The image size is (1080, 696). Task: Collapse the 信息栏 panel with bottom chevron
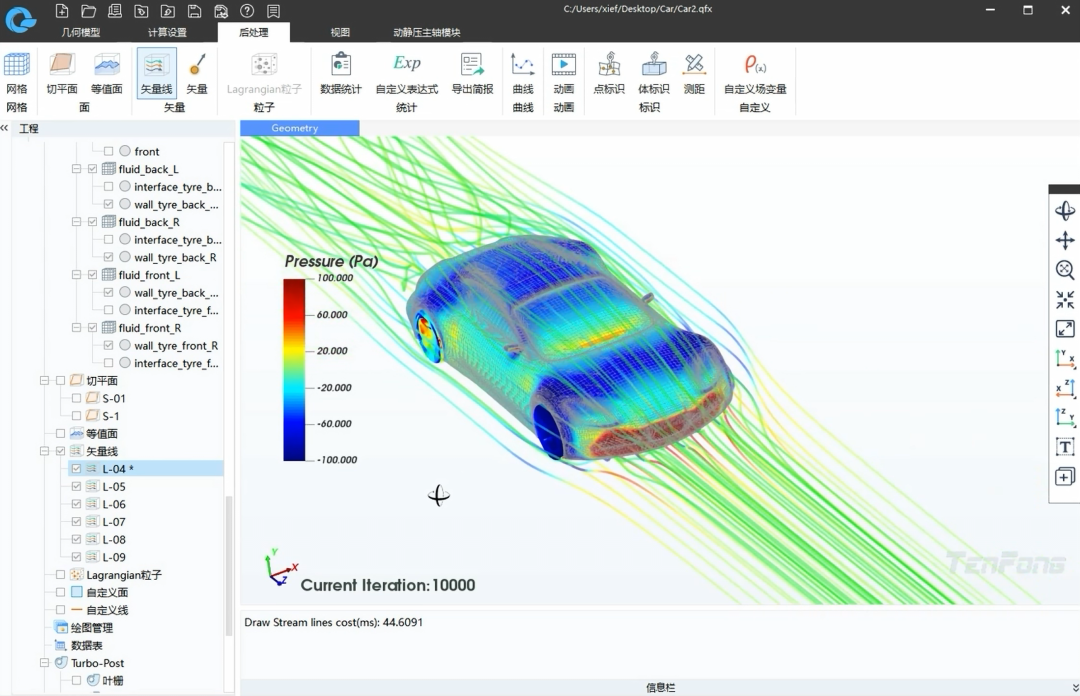click(x=1075, y=688)
